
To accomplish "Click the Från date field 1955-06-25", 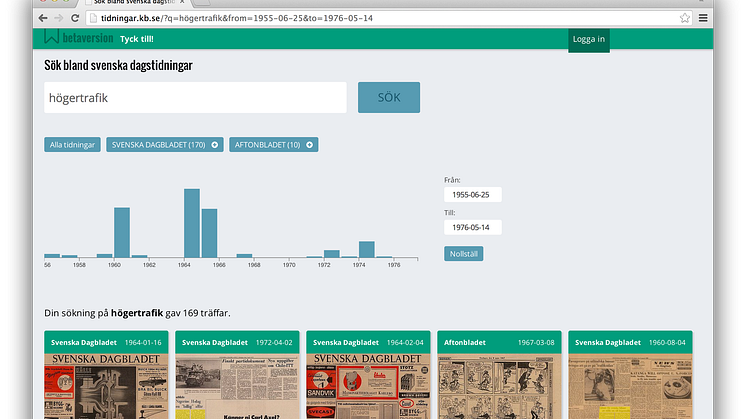I will point(472,195).
